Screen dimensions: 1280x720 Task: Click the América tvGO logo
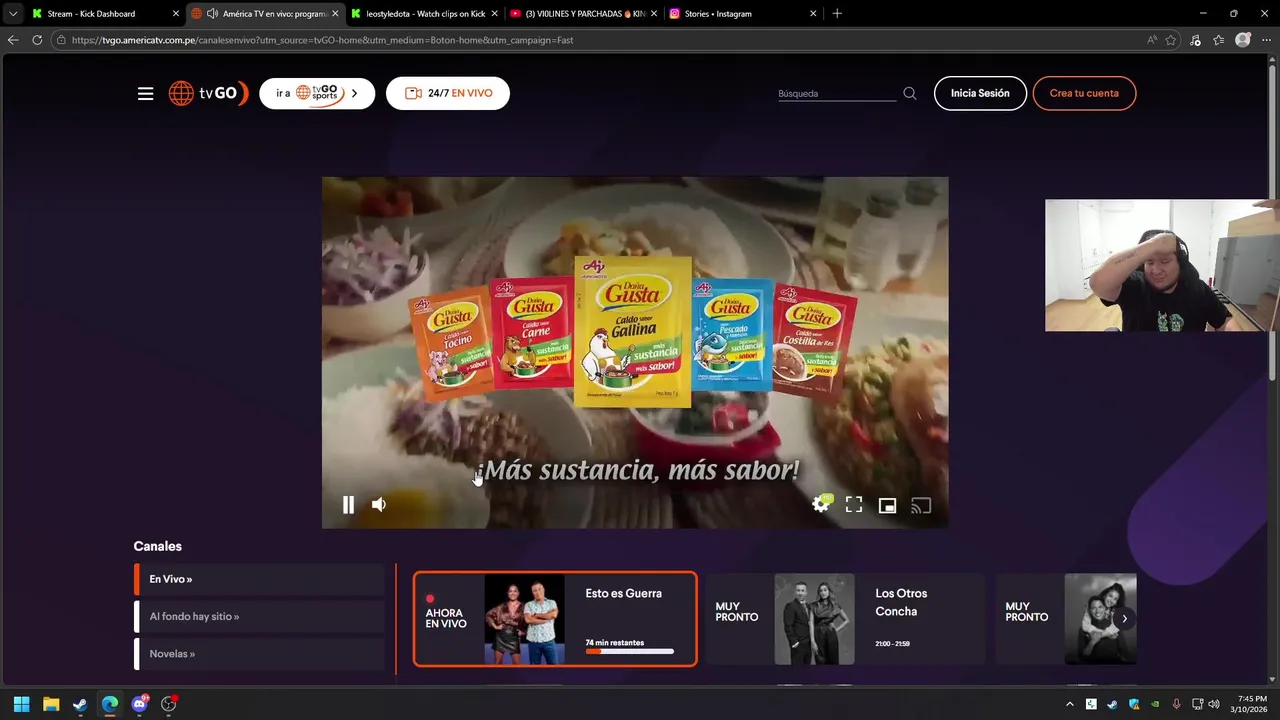(208, 93)
